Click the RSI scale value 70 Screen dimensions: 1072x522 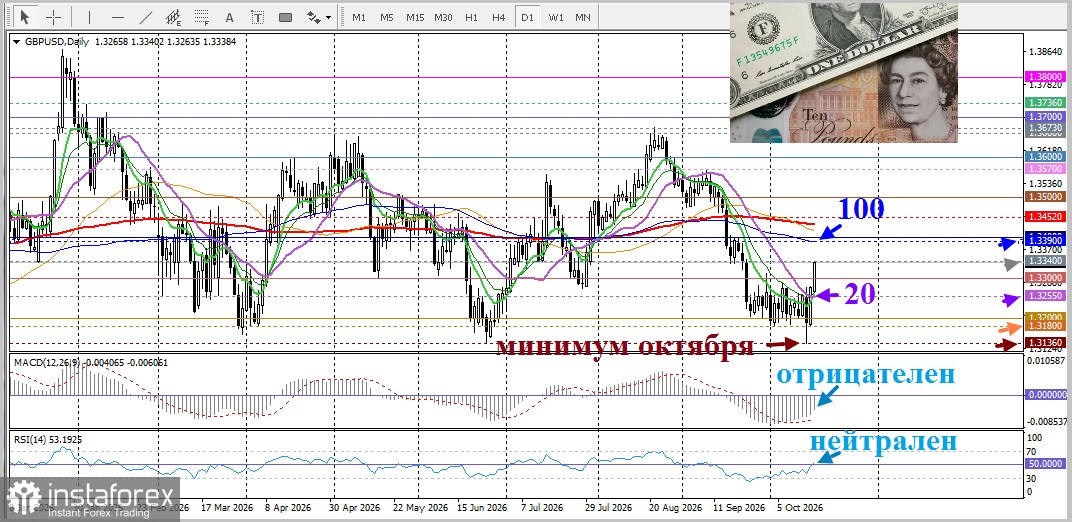(x=1033, y=452)
